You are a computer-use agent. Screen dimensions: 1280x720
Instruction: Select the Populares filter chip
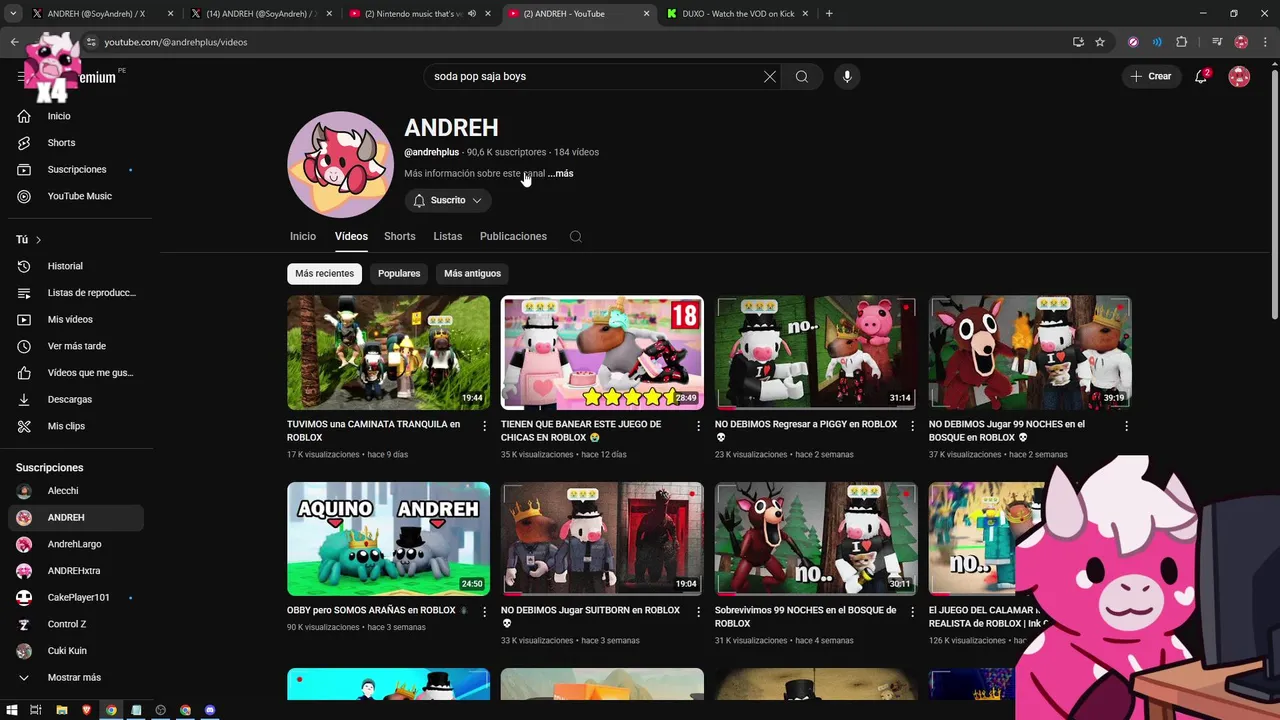pos(399,274)
